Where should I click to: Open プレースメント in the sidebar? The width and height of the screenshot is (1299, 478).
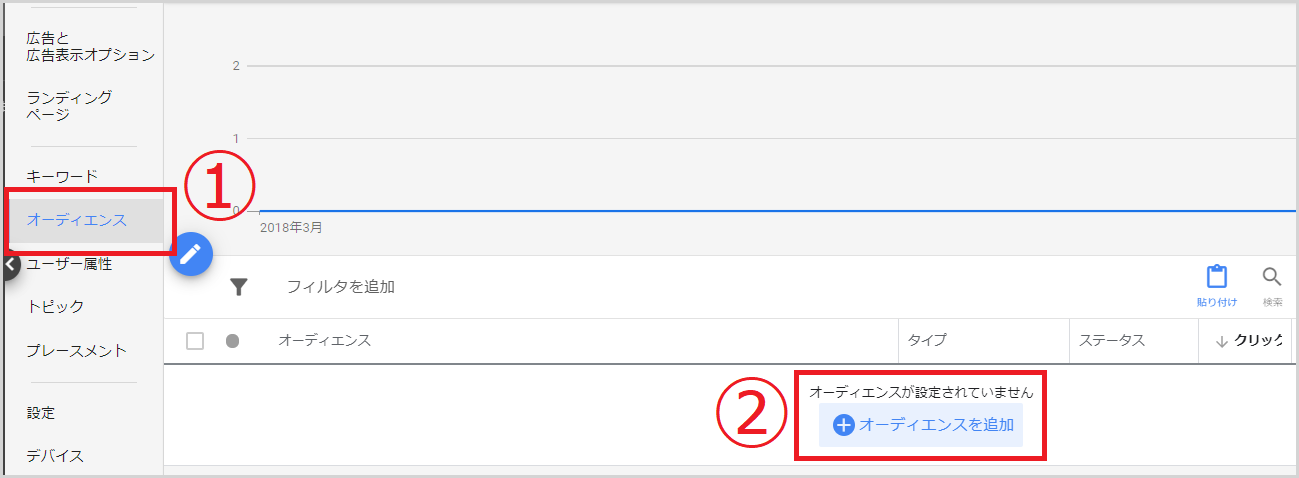coord(77,350)
